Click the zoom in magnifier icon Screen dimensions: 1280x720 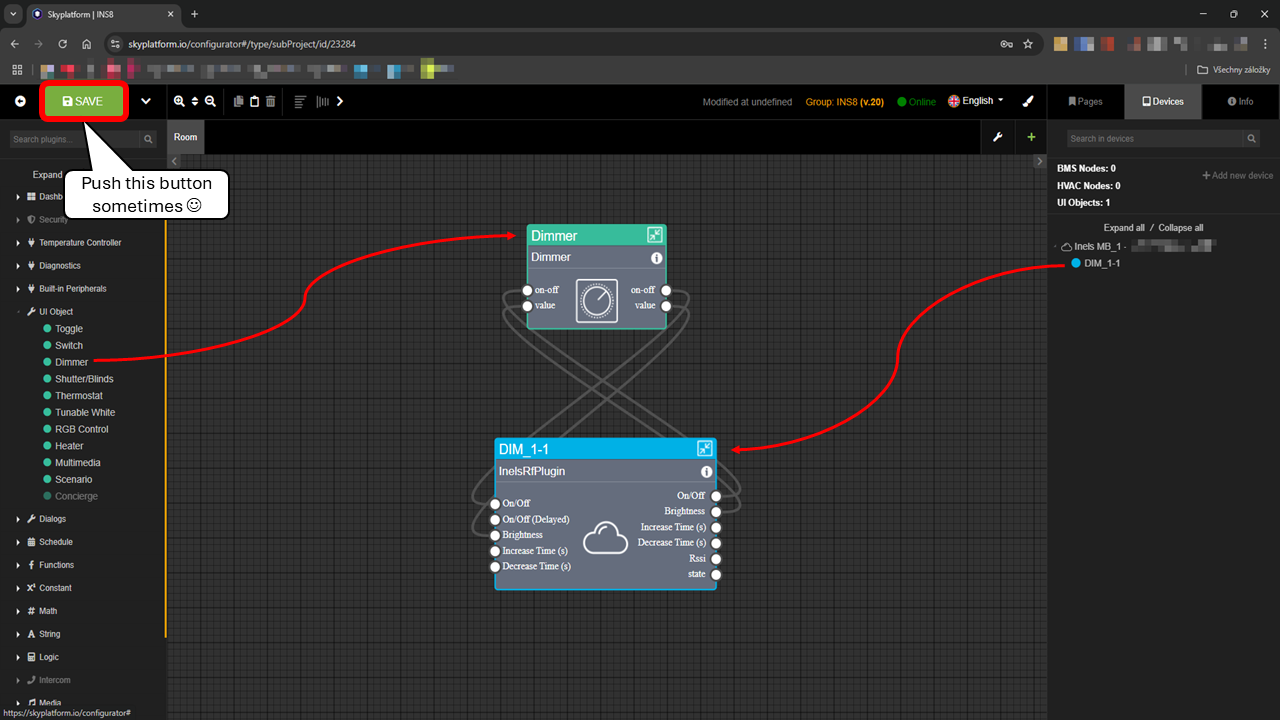click(x=179, y=101)
